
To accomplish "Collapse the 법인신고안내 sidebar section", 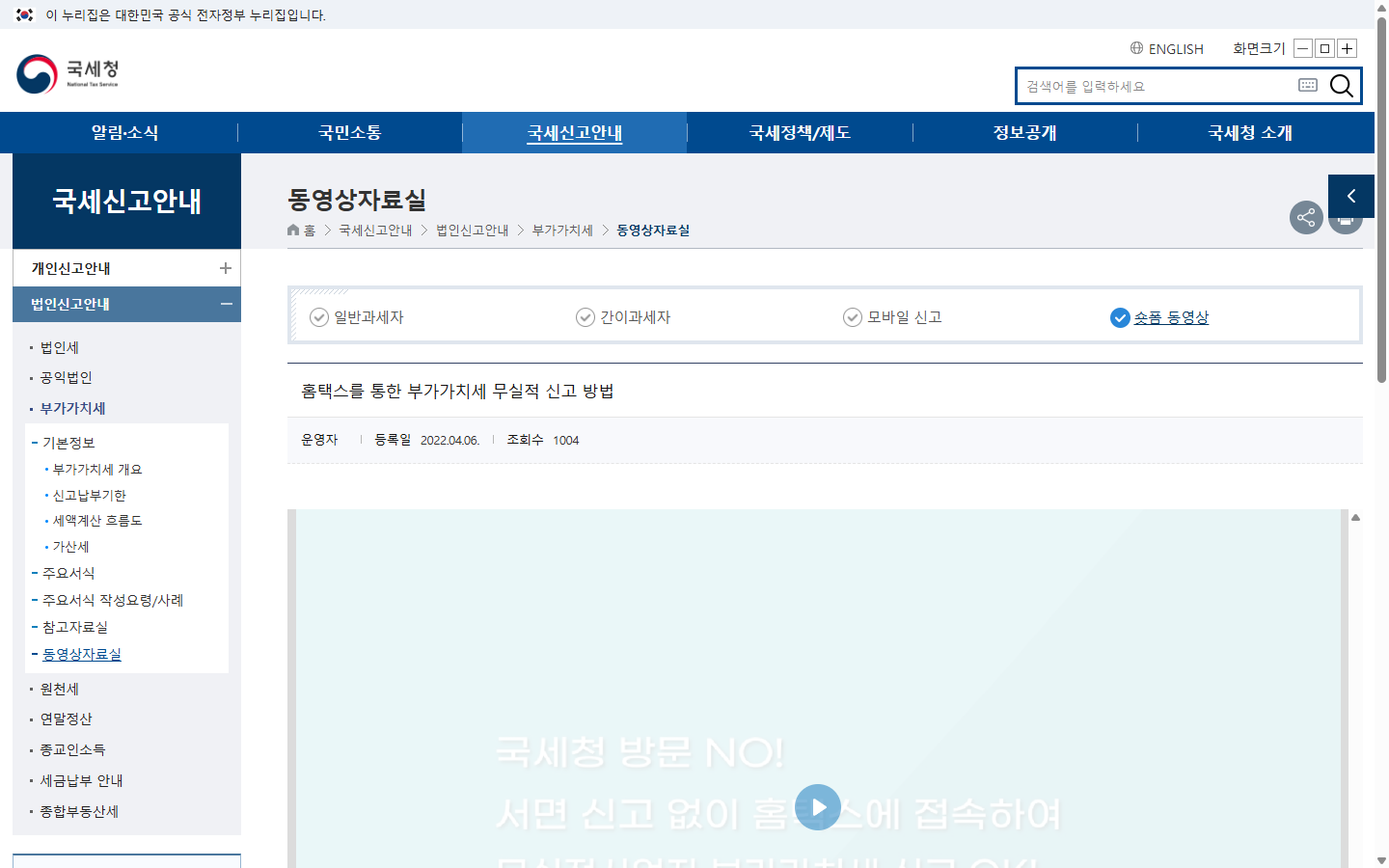I will coord(227,304).
